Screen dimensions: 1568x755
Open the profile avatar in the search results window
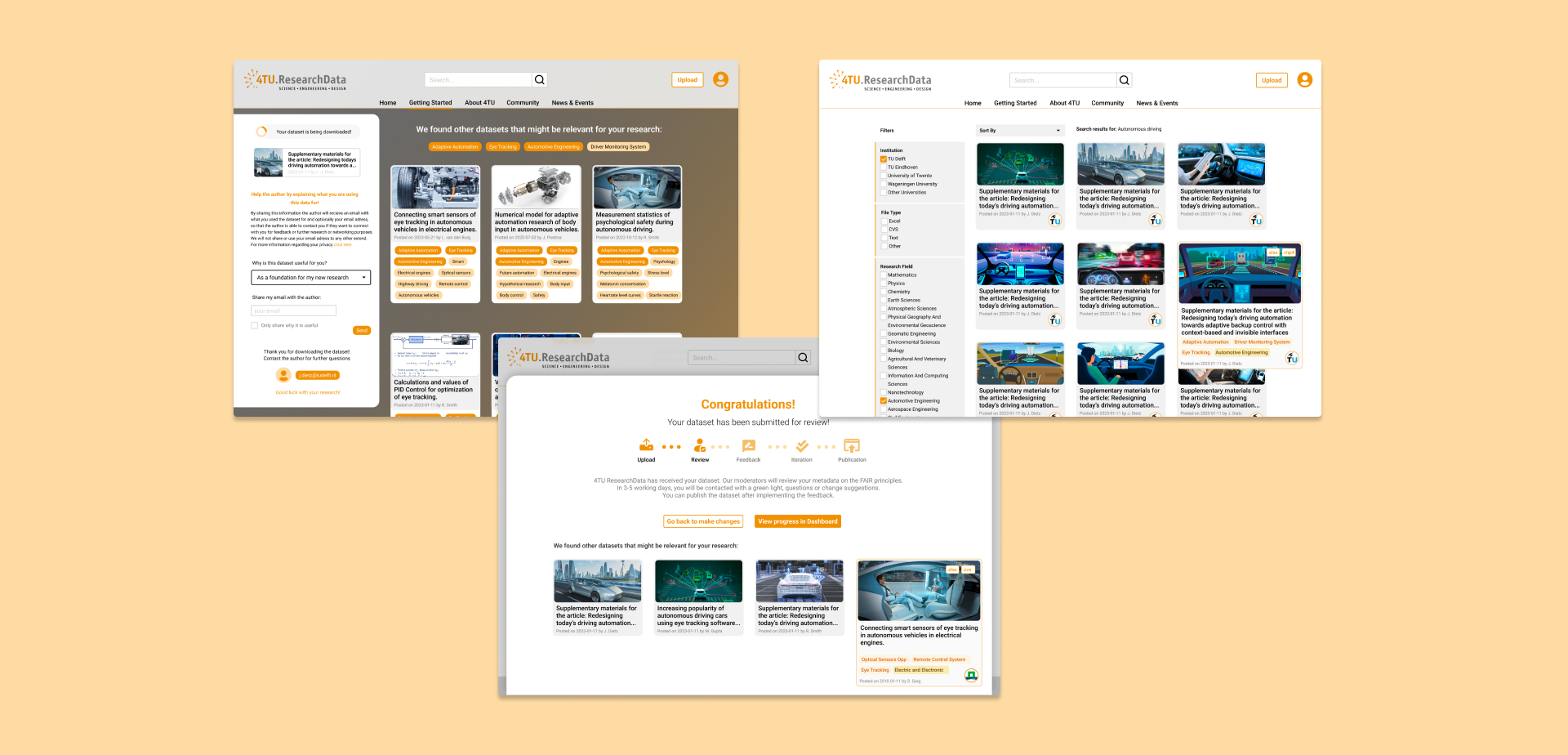[1305, 80]
